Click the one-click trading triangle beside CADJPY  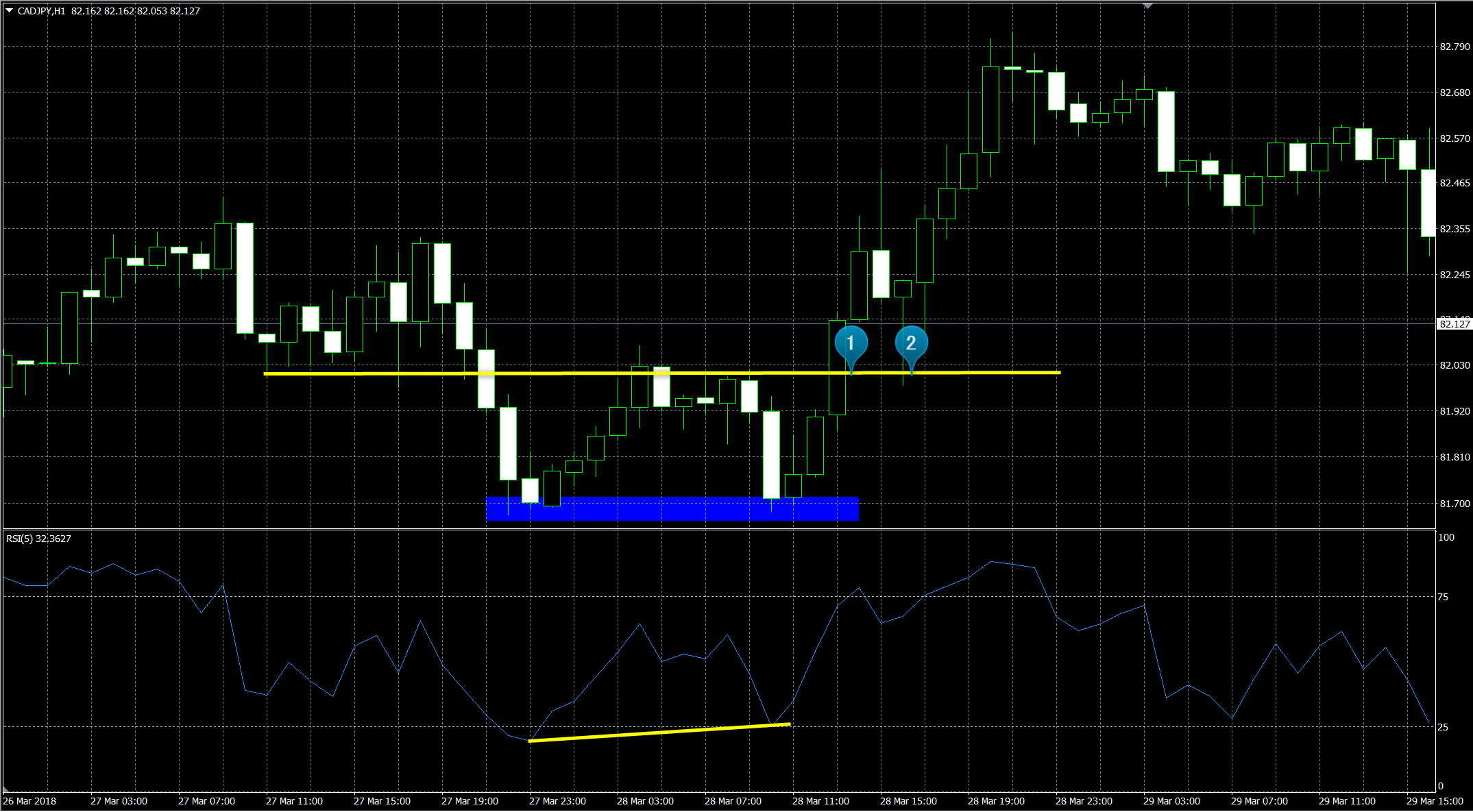tap(9, 11)
